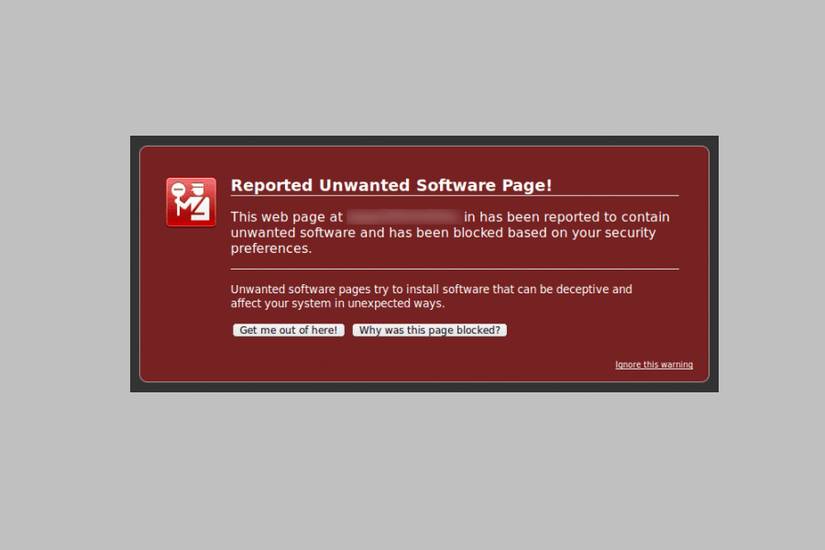Click the Reported Unwanted Software Page! heading
The height and width of the screenshot is (550, 825).
(x=391, y=185)
